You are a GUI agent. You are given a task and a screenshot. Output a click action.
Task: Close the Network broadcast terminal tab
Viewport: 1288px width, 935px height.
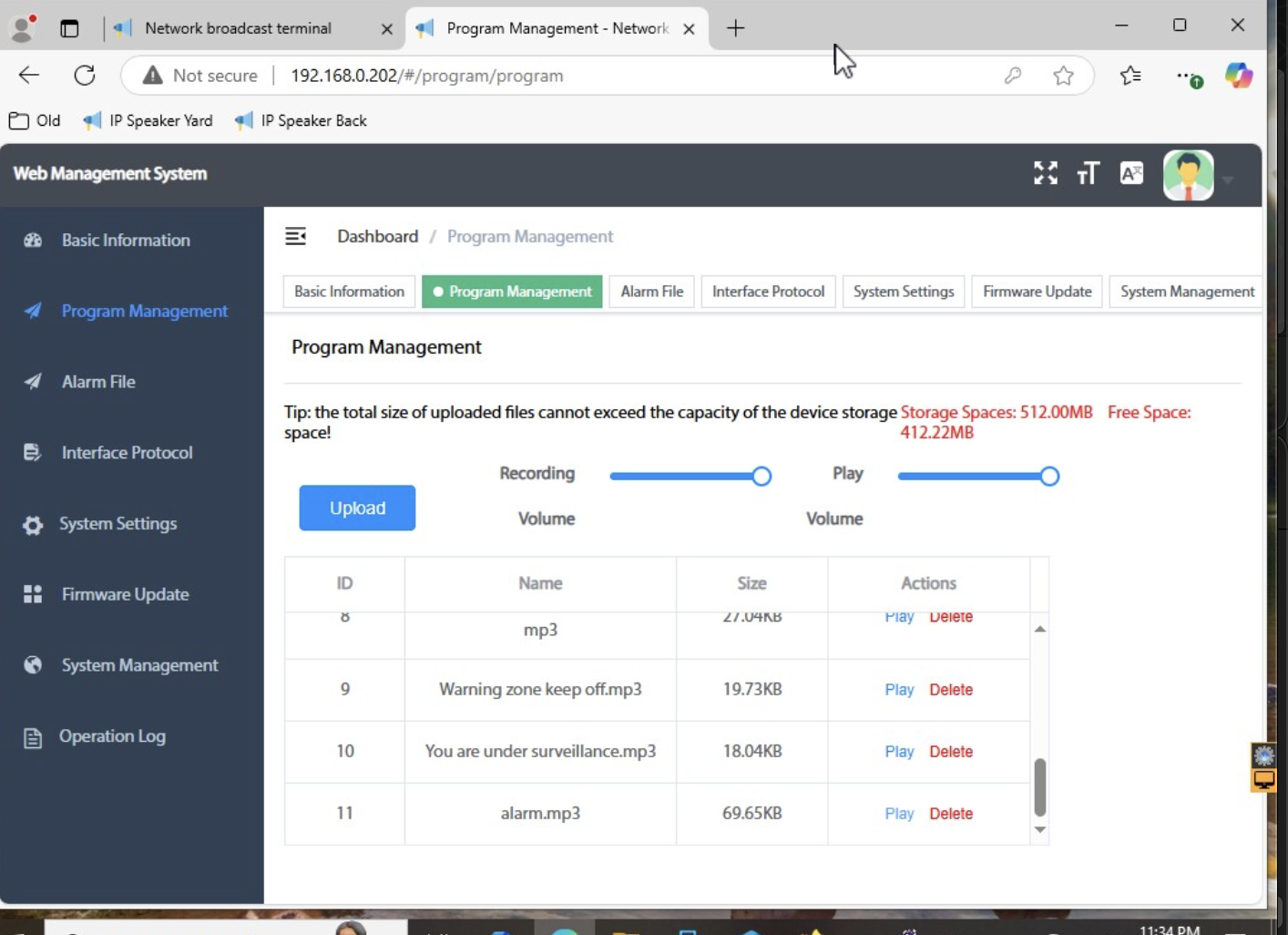point(387,29)
